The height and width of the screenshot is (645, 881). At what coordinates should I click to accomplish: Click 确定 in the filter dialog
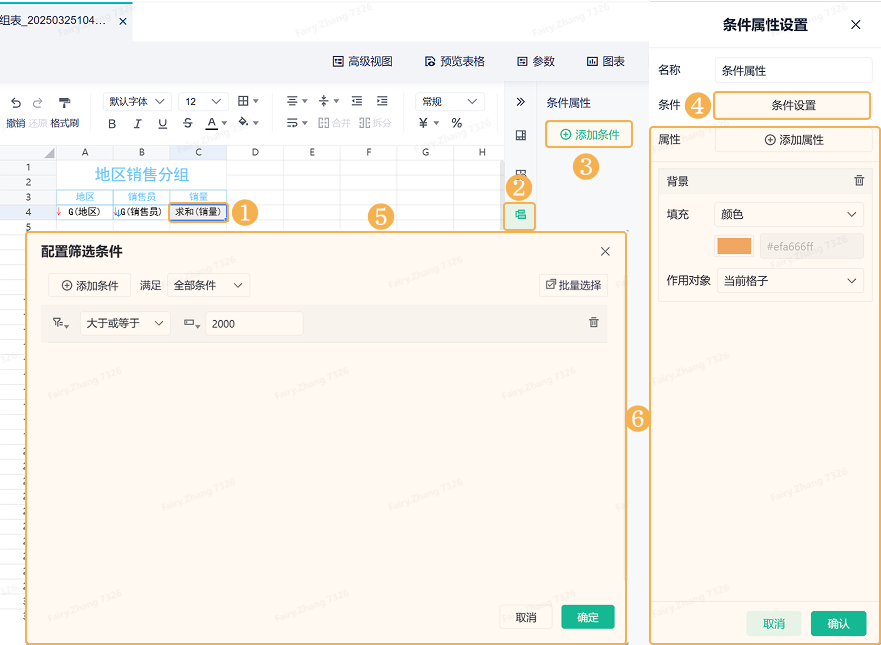tap(588, 617)
